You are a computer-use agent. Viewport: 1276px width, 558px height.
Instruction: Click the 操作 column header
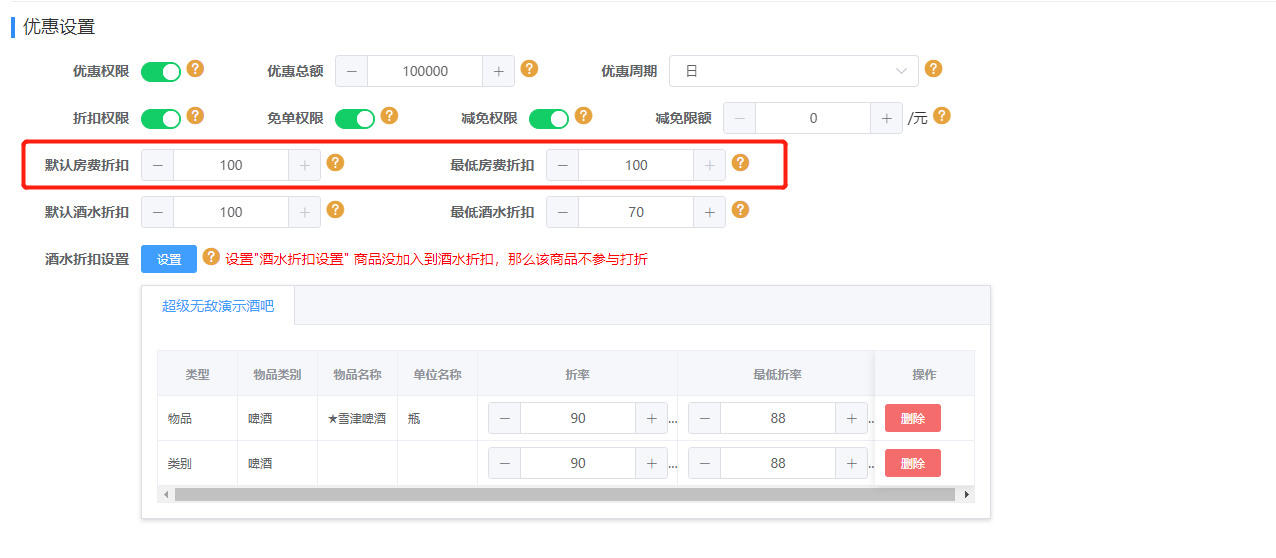tap(924, 374)
